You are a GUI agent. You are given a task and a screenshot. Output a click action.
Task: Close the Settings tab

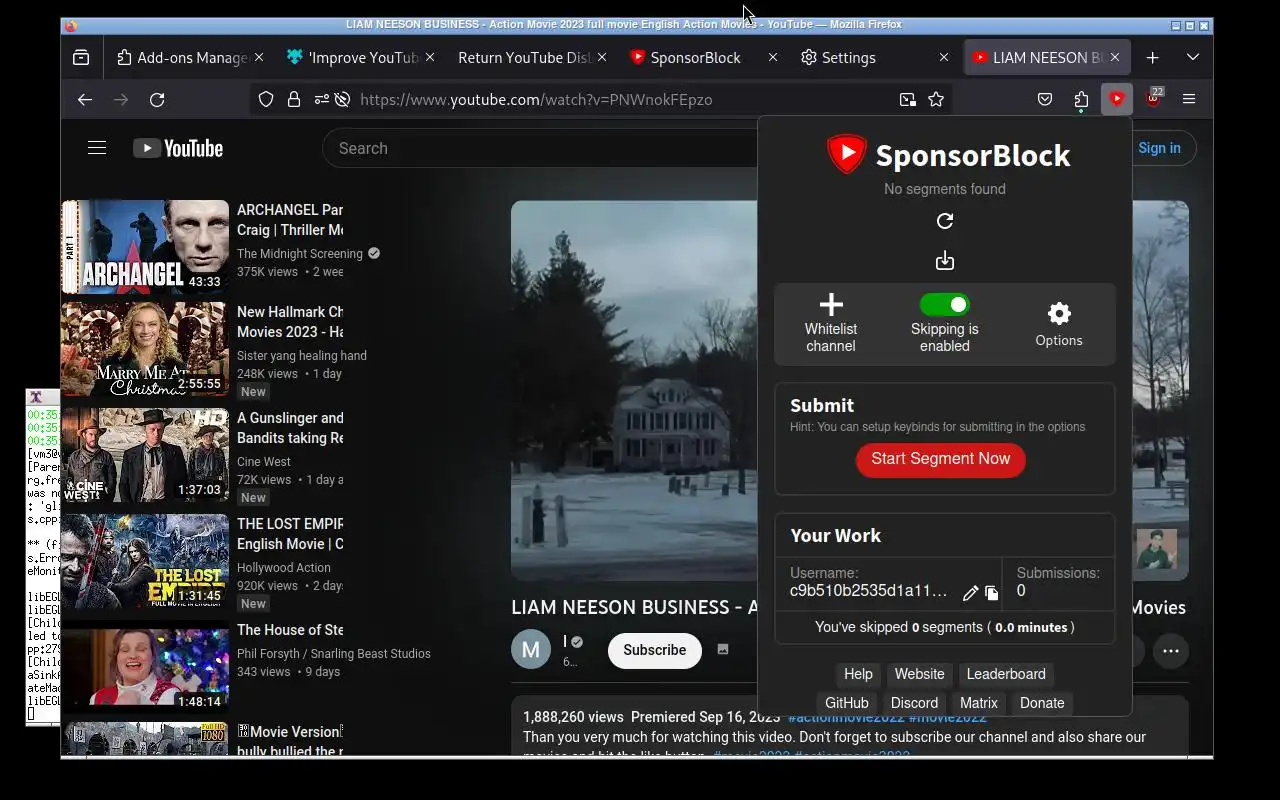[943, 58]
